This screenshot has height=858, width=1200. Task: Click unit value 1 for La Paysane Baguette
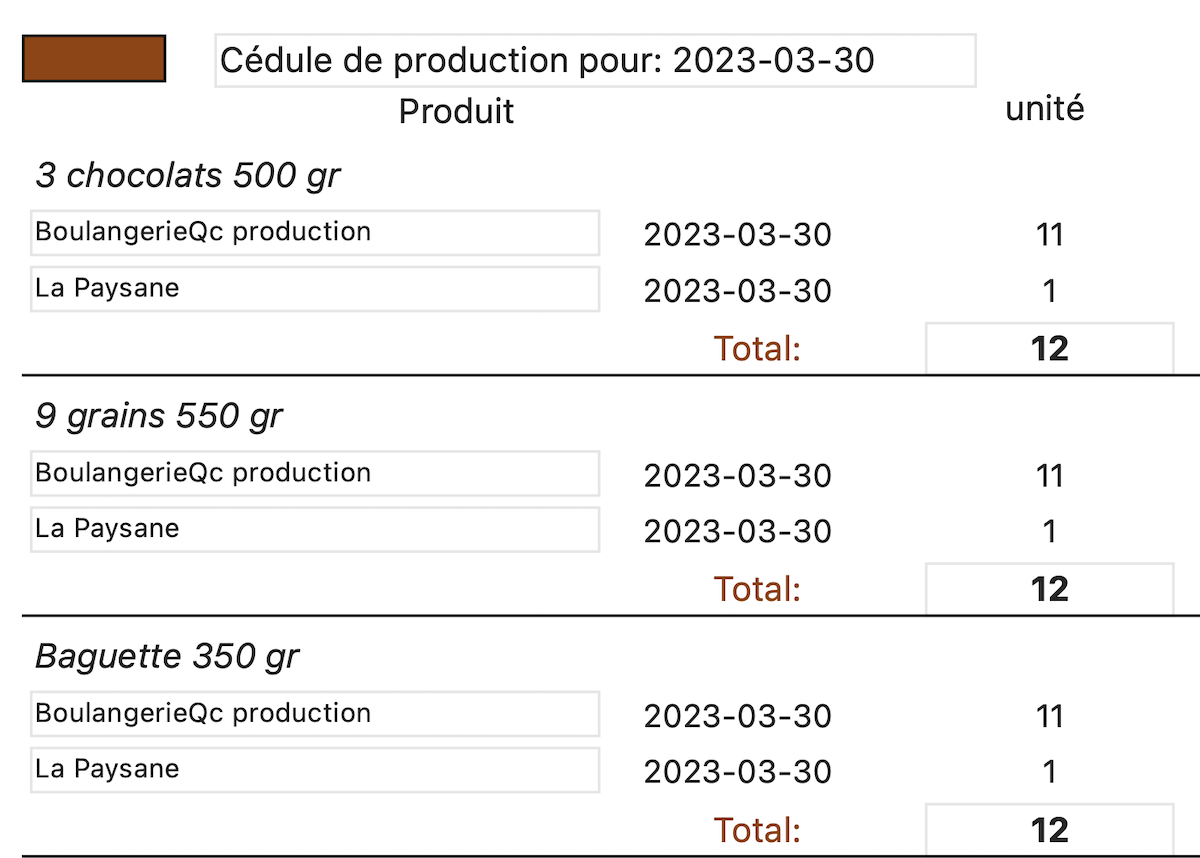[1049, 772]
